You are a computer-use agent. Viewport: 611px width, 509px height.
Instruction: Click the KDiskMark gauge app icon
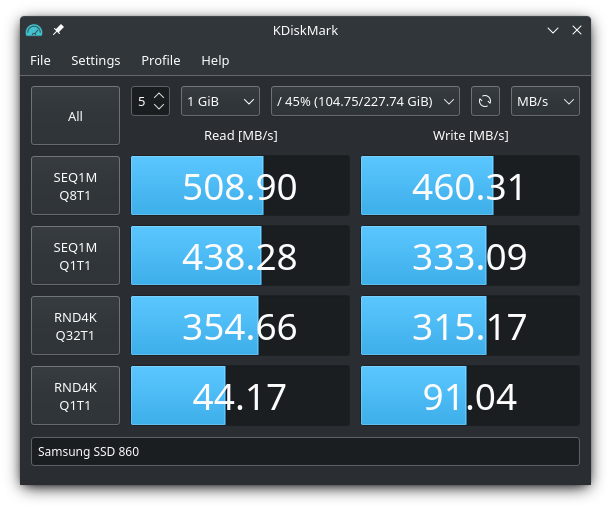pos(34,30)
